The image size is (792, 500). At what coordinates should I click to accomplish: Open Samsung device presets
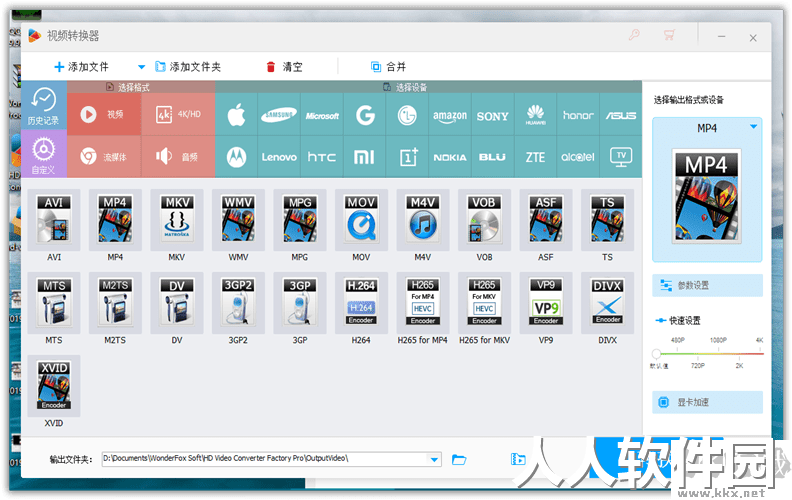279,115
